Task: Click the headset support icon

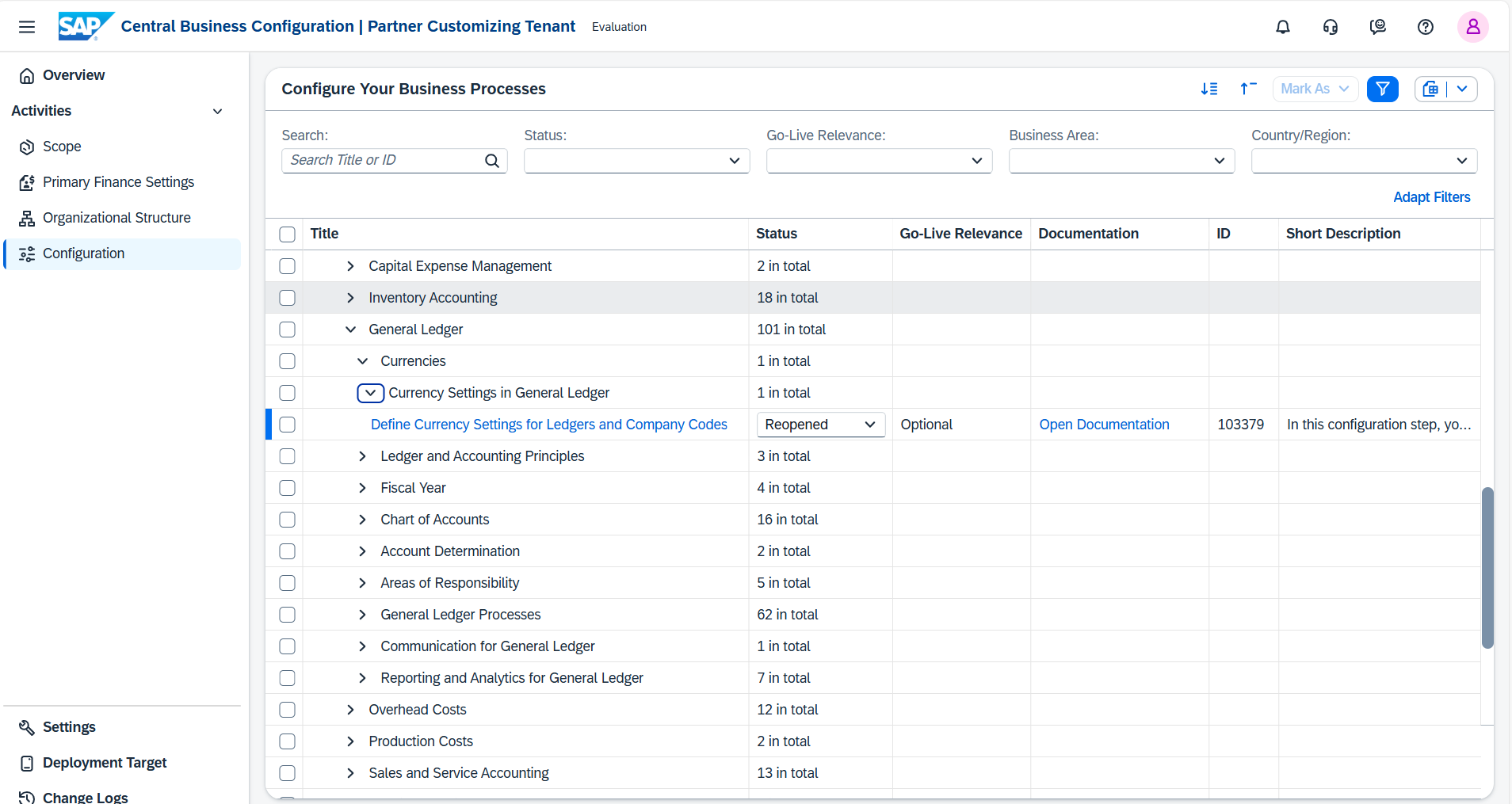Action: coord(1330,27)
